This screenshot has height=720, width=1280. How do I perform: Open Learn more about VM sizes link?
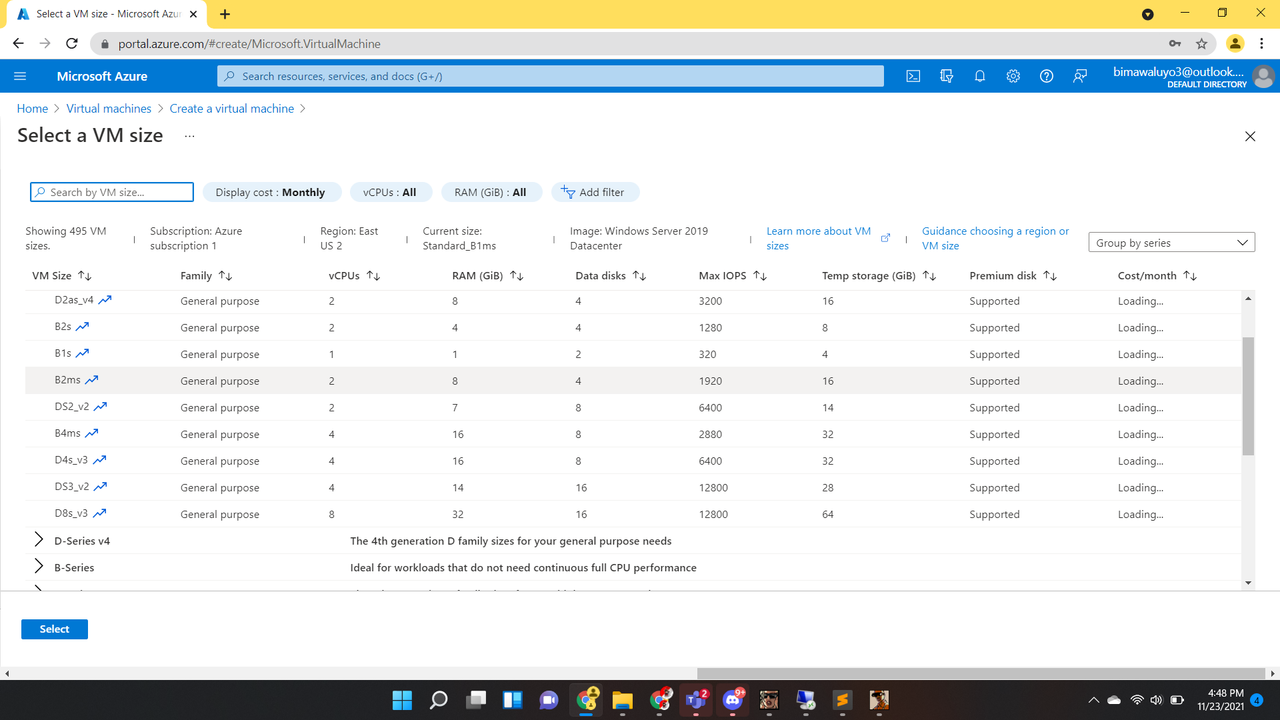pyautogui.click(x=819, y=238)
